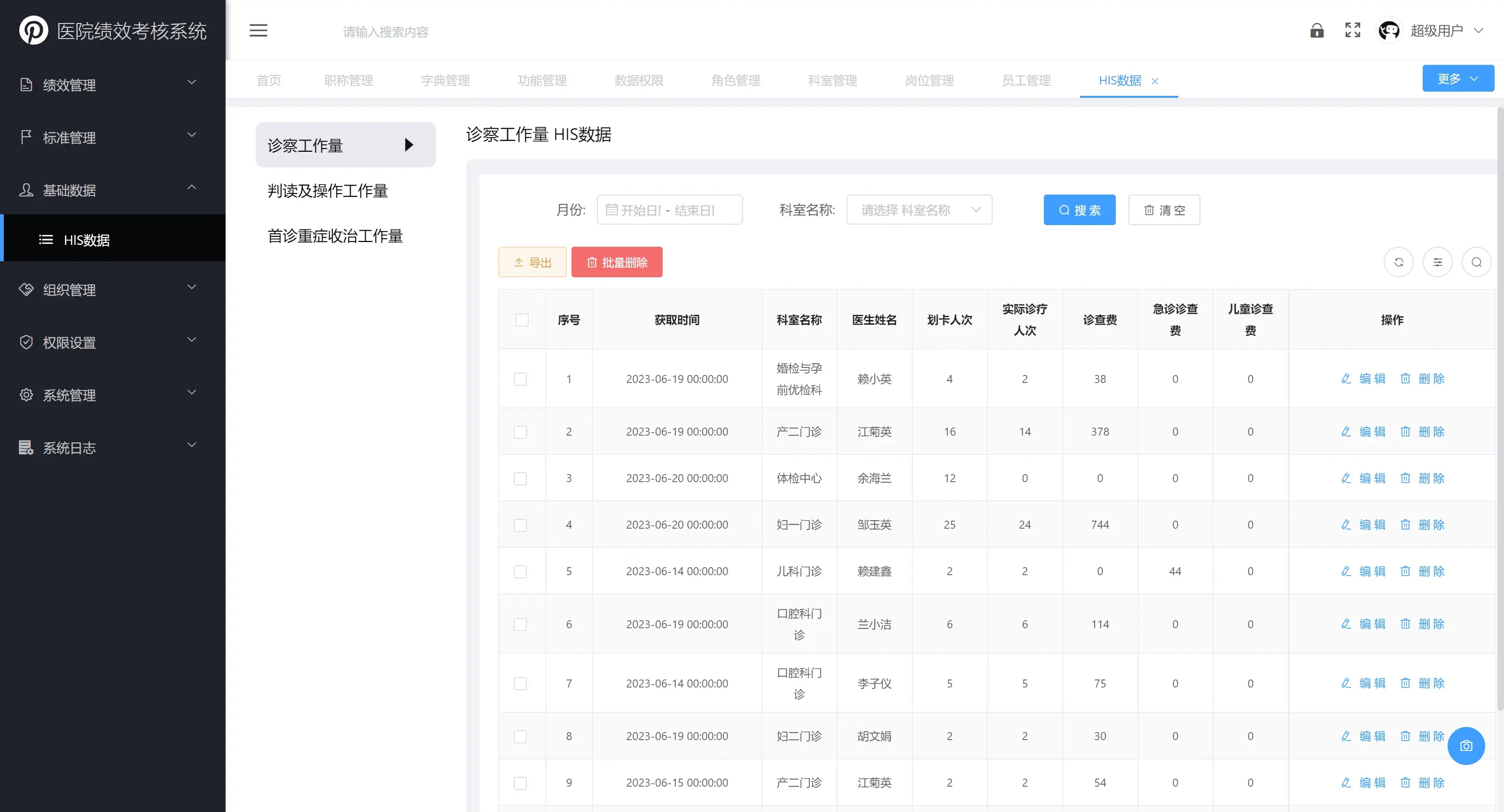Toggle the search panel magnifier icon
Screen dimensions: 1504x812
point(1477,262)
